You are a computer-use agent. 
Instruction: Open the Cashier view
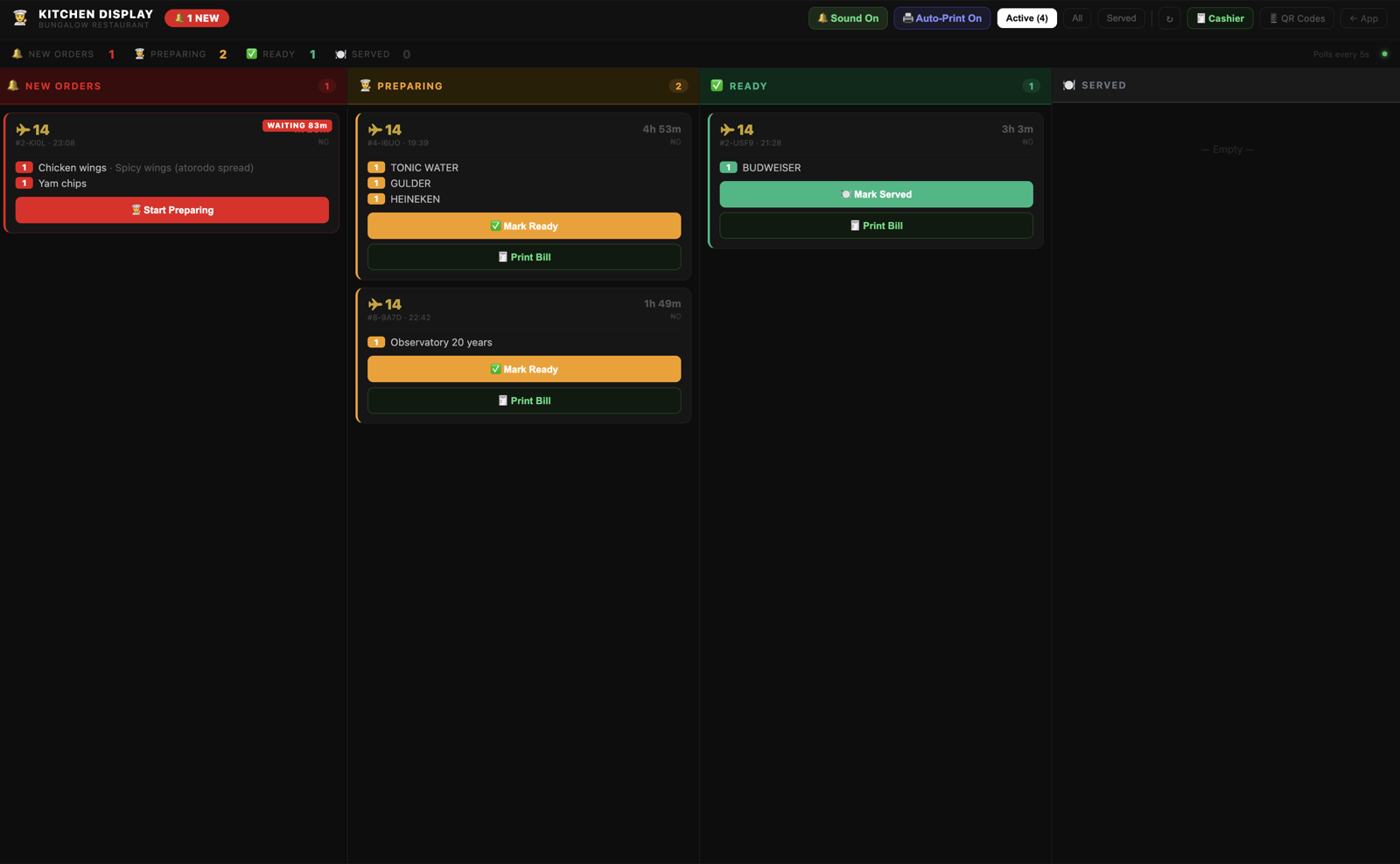(1220, 18)
